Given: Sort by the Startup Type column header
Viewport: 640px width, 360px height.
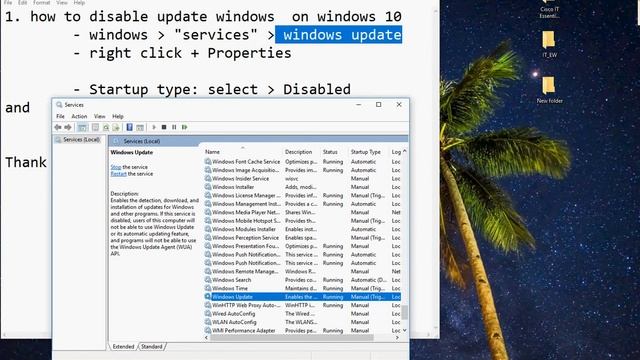Looking at the screenshot, I should 369,152.
